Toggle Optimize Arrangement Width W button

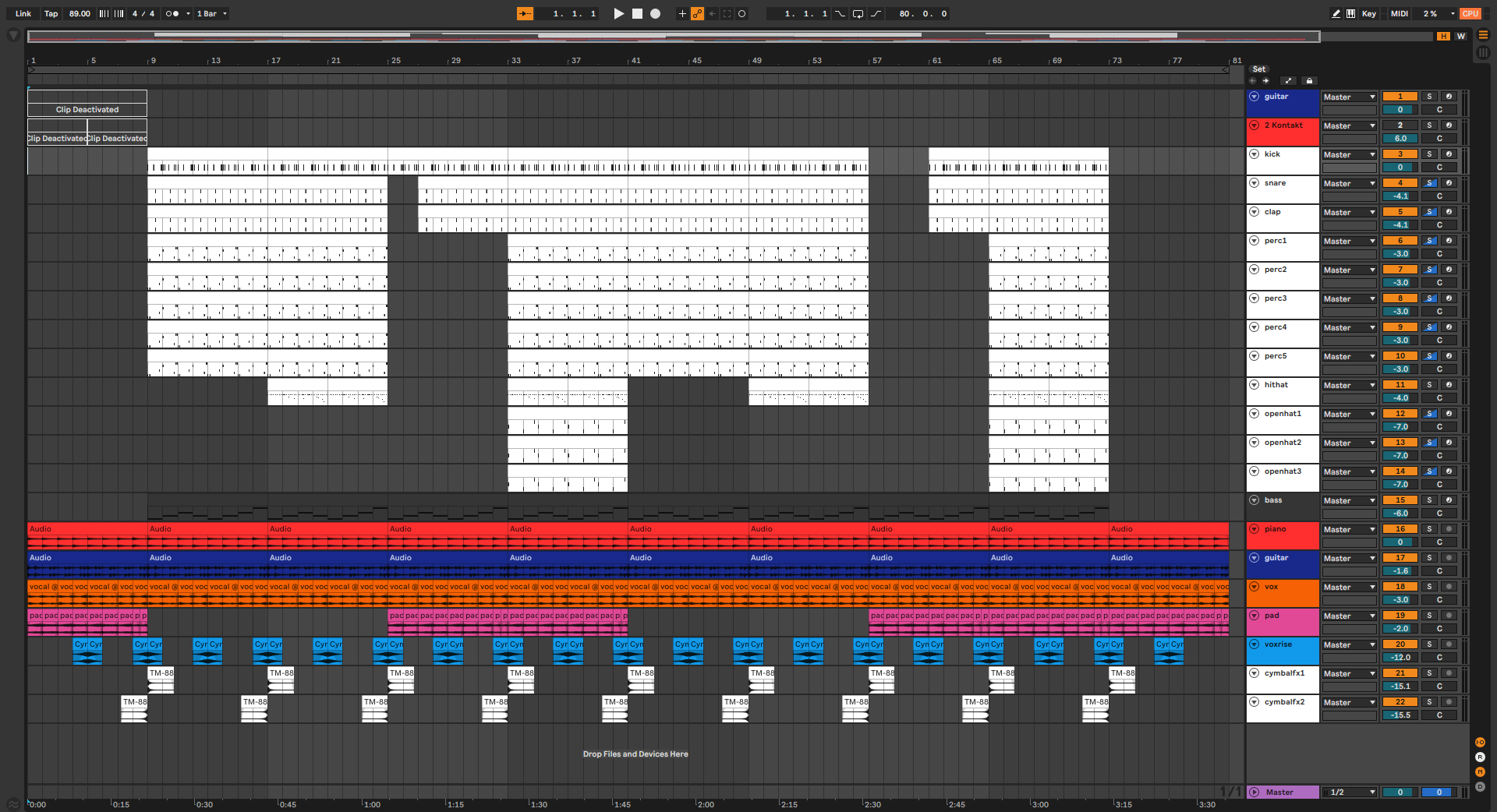[x=1460, y=36]
